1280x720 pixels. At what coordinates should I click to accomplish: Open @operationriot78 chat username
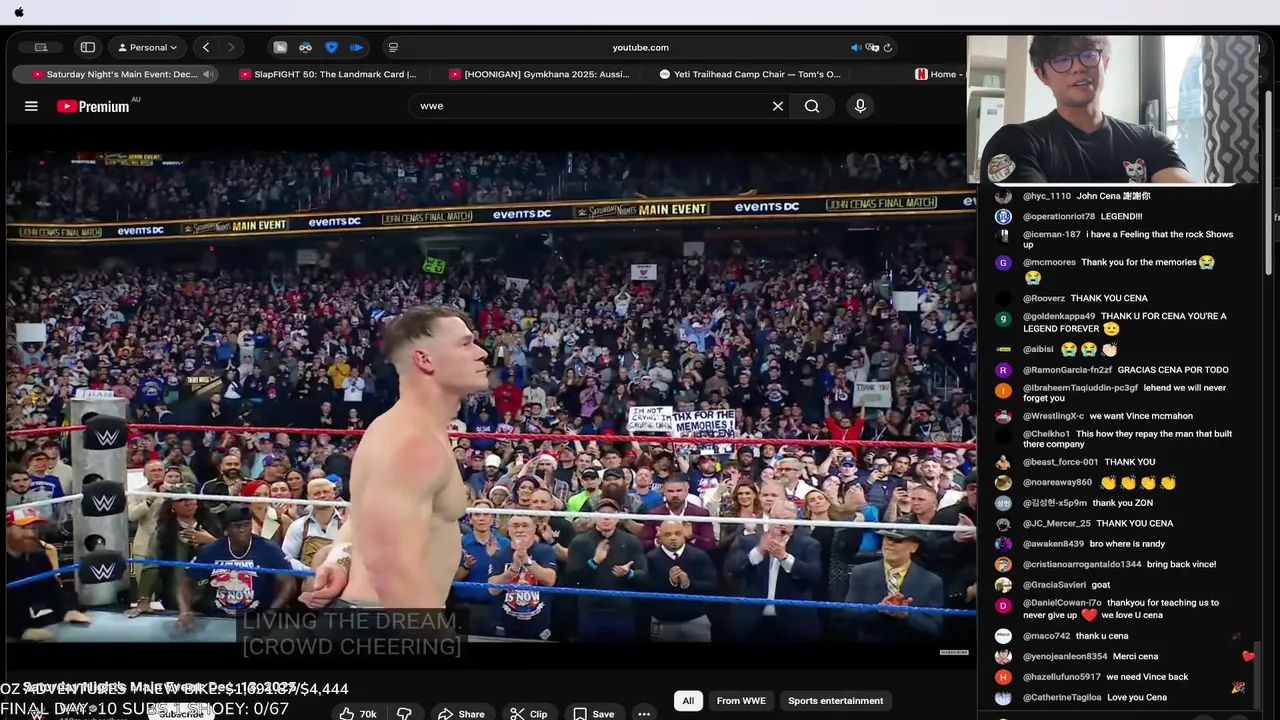coord(1058,216)
